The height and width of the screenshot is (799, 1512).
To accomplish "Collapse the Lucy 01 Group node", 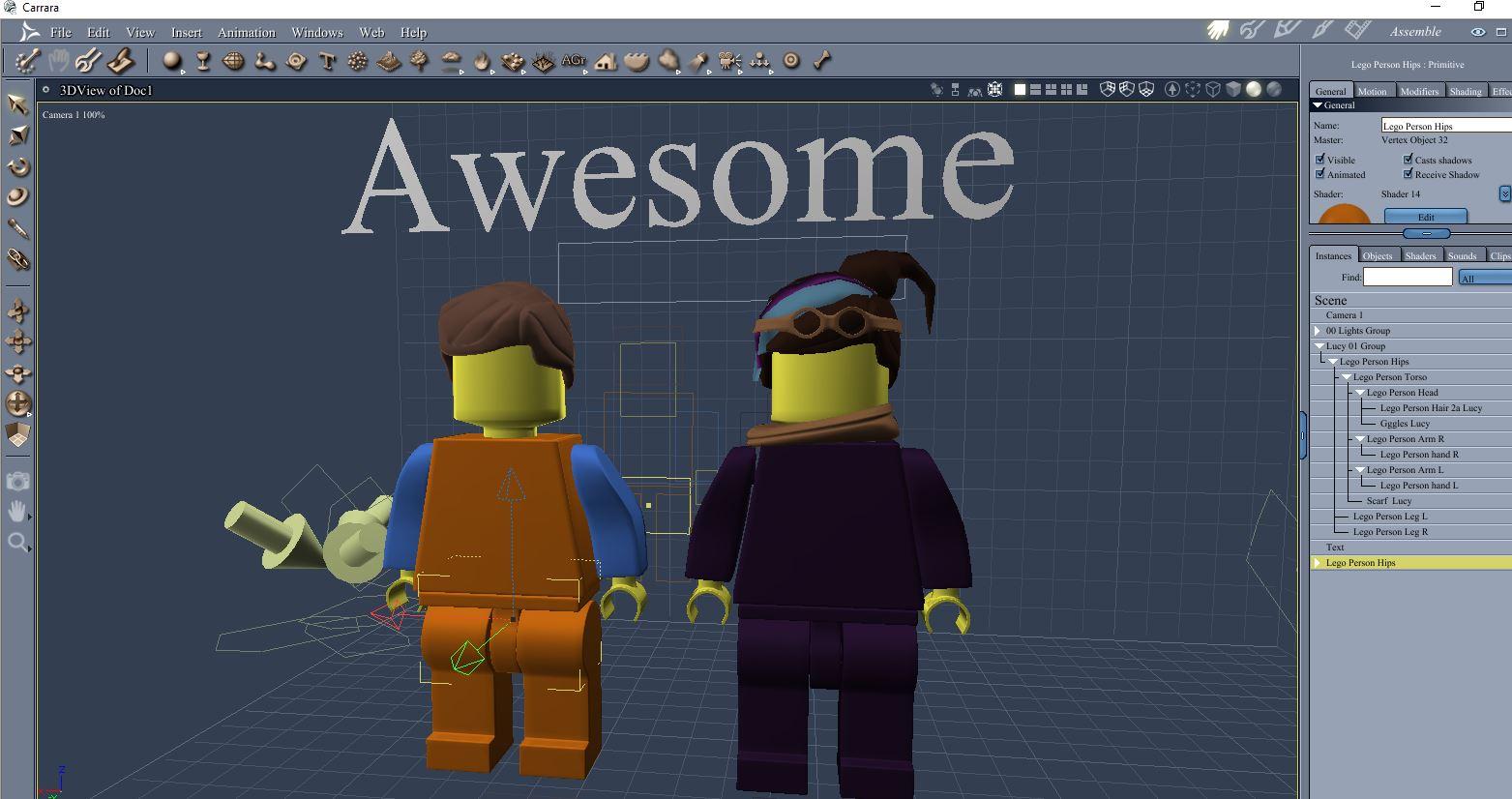I will pos(1319,345).
